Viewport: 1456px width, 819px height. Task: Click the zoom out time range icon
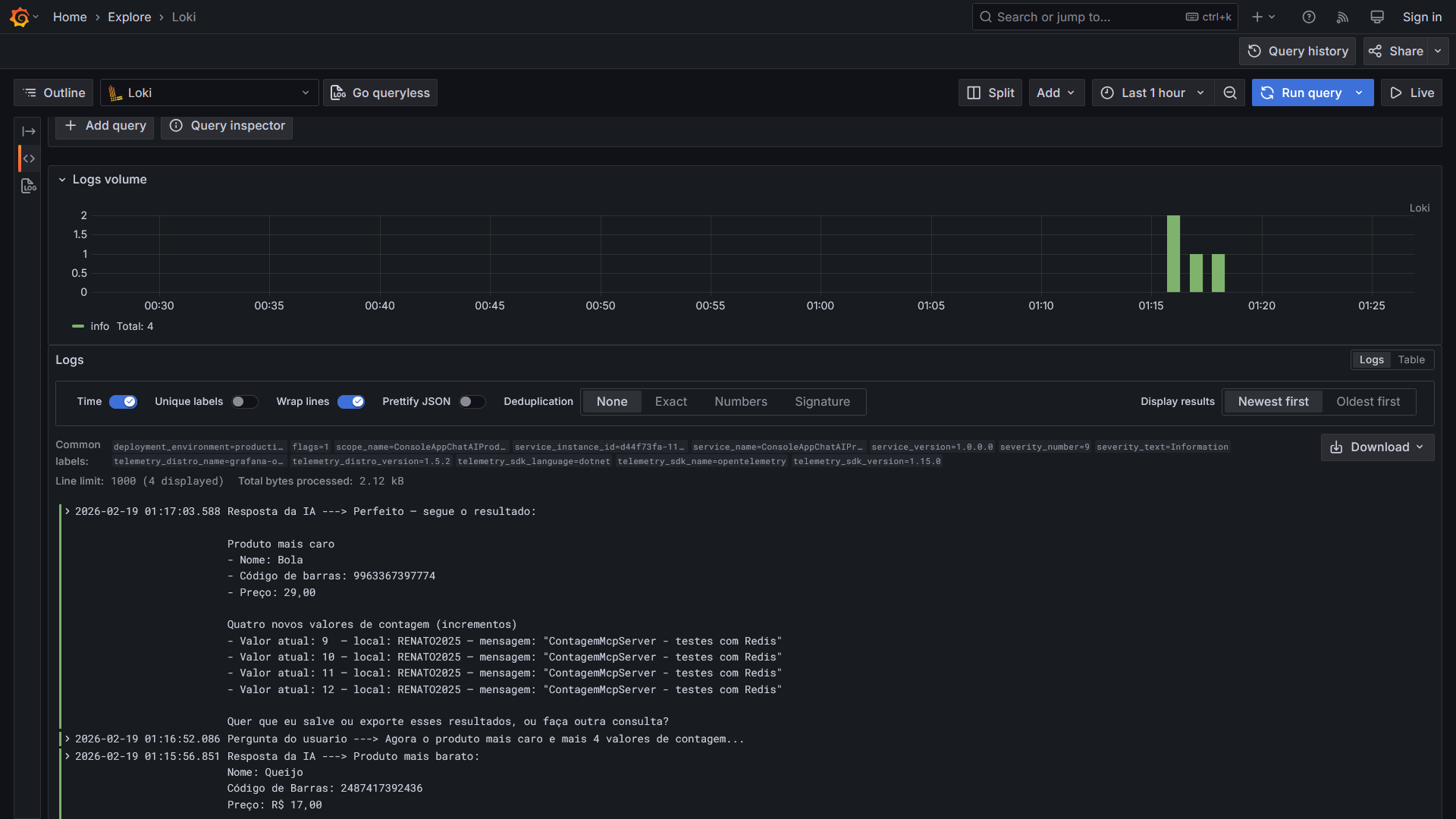pyautogui.click(x=1230, y=93)
